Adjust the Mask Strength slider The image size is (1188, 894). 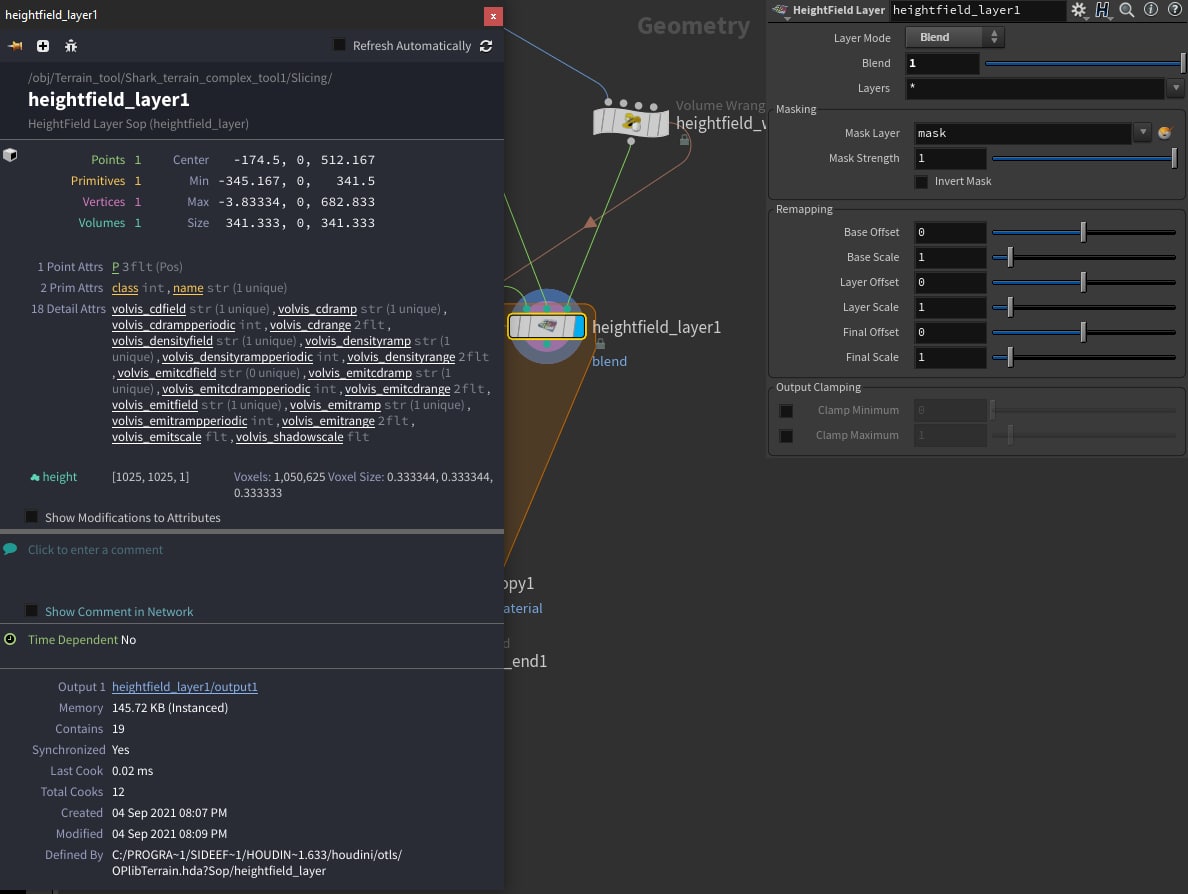pos(1084,158)
